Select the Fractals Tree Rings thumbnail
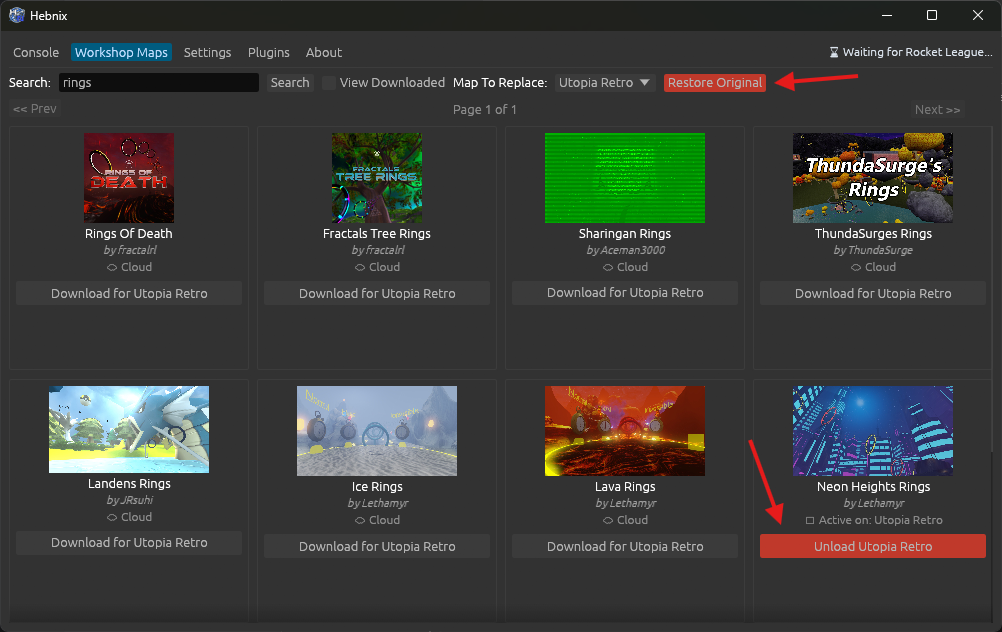The image size is (1002, 632). point(377,178)
